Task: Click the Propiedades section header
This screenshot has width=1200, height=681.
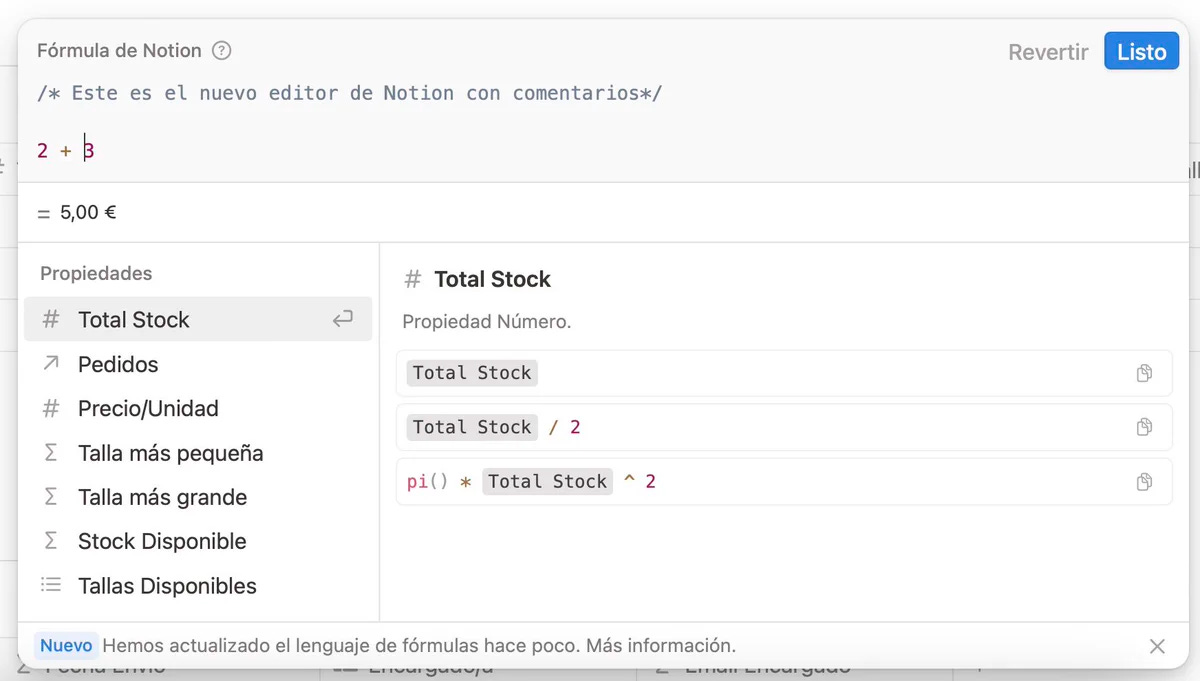Action: (96, 273)
